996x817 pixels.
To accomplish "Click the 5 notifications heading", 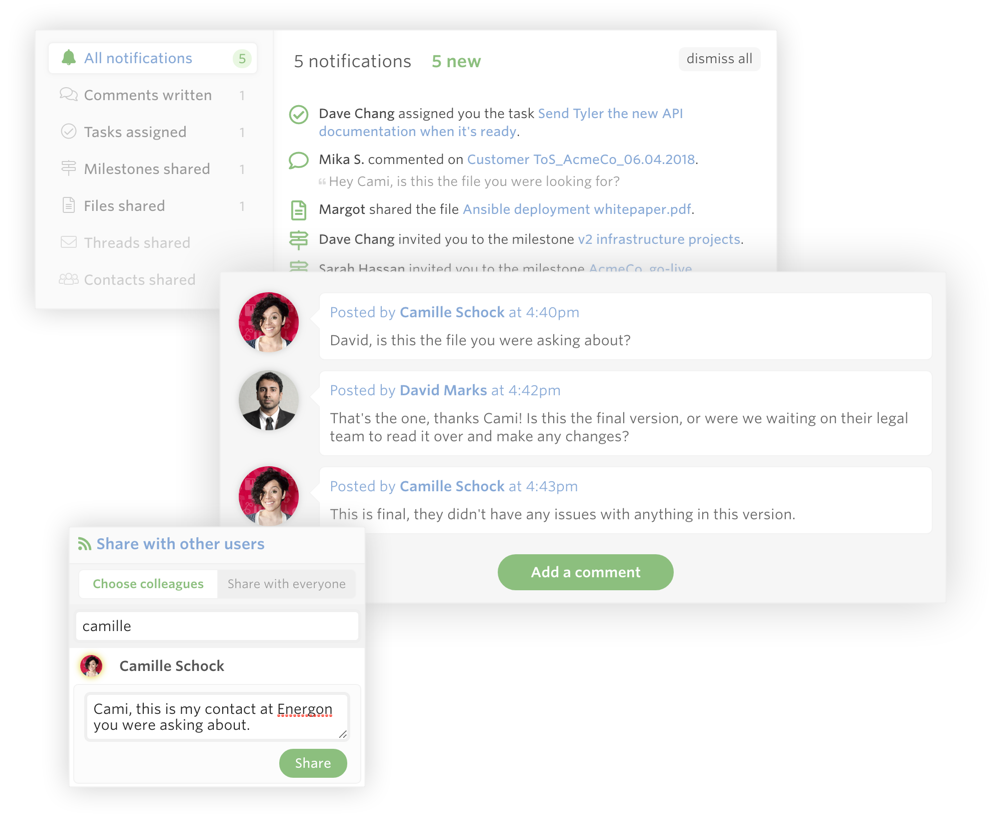I will coord(353,62).
